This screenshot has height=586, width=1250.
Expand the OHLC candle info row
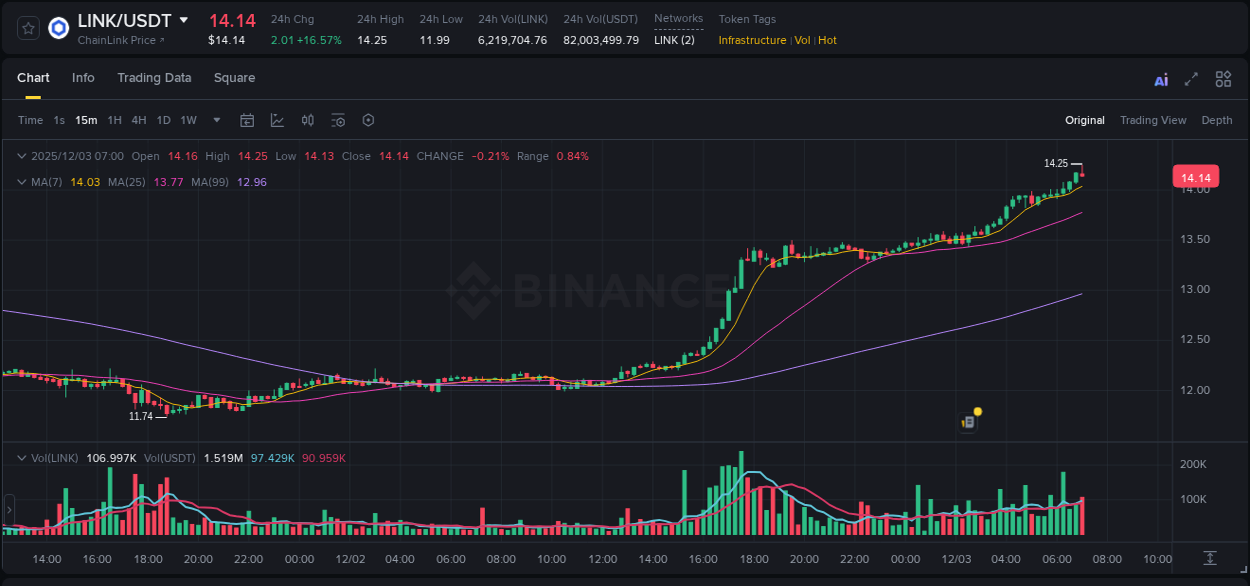pyautogui.click(x=21, y=156)
